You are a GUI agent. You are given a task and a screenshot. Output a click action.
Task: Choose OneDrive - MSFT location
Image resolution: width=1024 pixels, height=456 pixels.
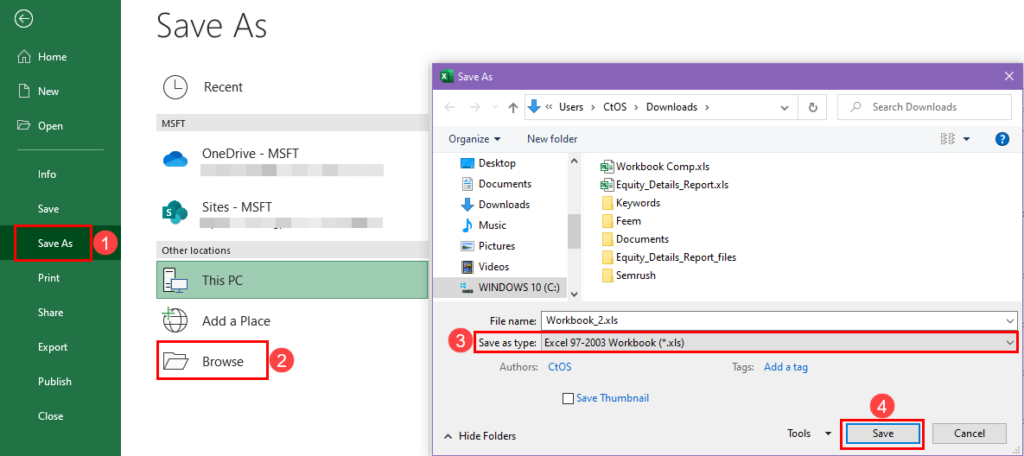292,161
